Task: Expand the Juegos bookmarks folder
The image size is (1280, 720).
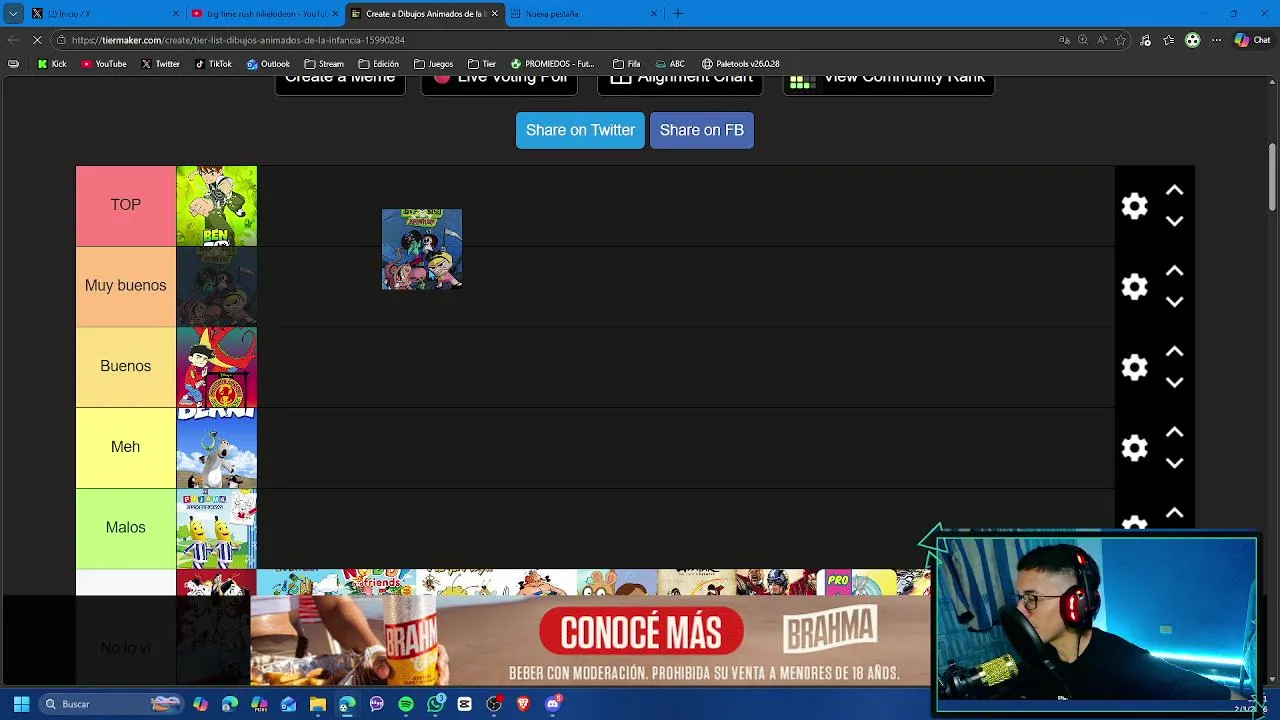Action: (x=433, y=64)
